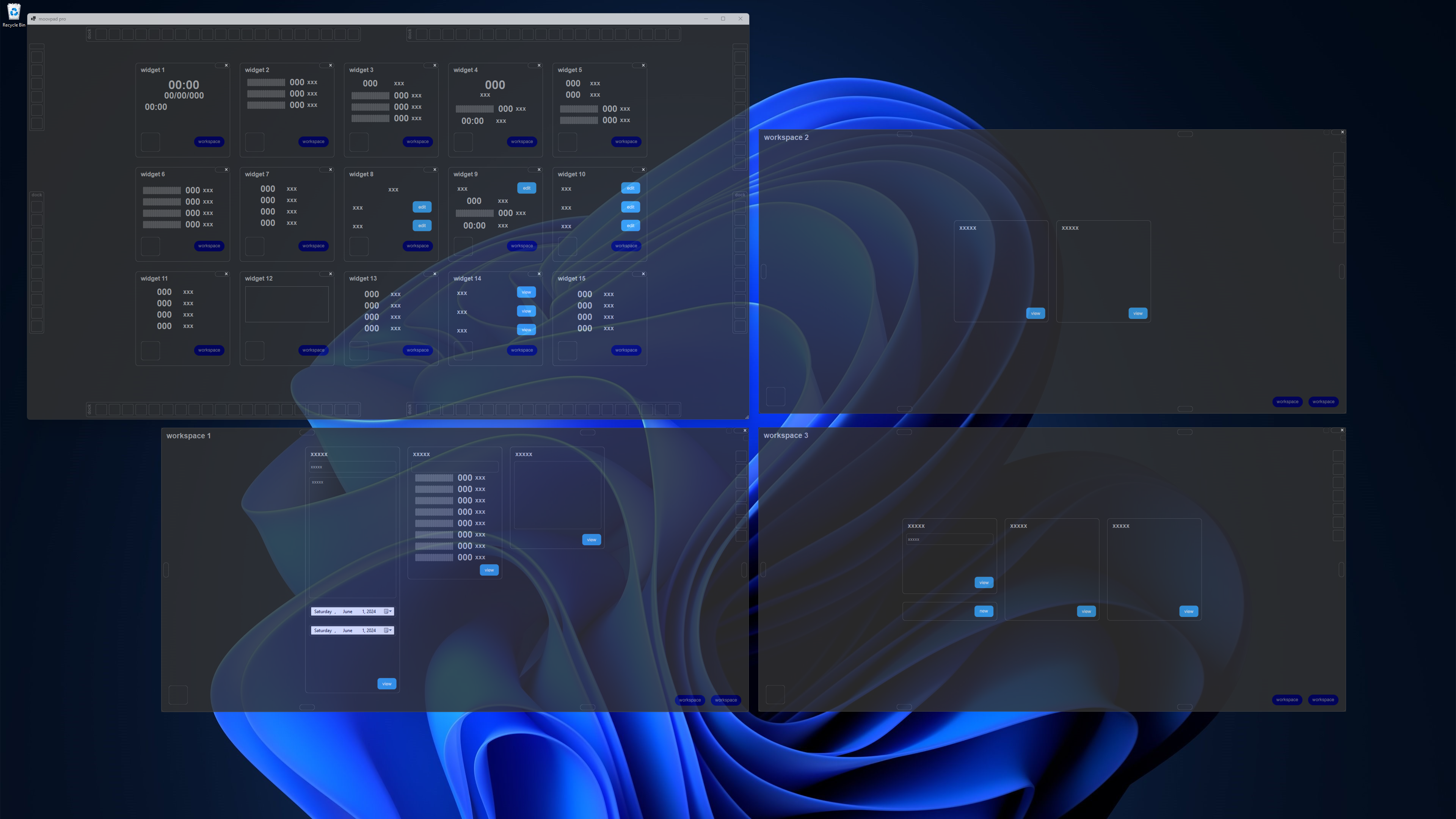Click the empty icon box in widget 15
Image resolution: width=1456 pixels, height=819 pixels.
click(x=568, y=350)
